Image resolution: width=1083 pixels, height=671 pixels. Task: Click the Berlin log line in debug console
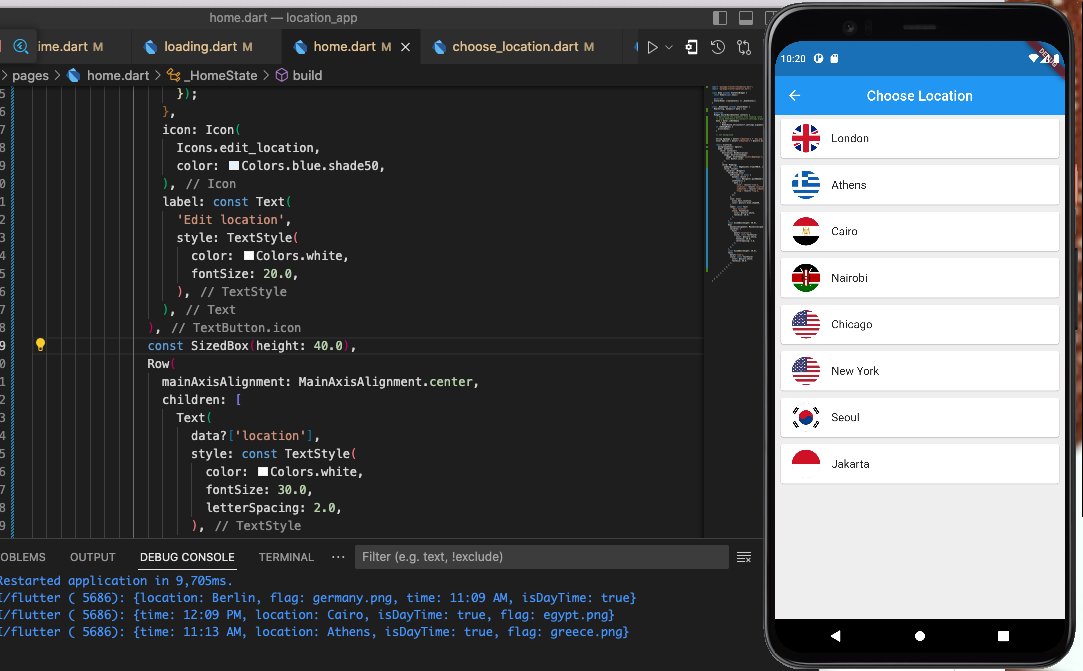click(x=318, y=598)
